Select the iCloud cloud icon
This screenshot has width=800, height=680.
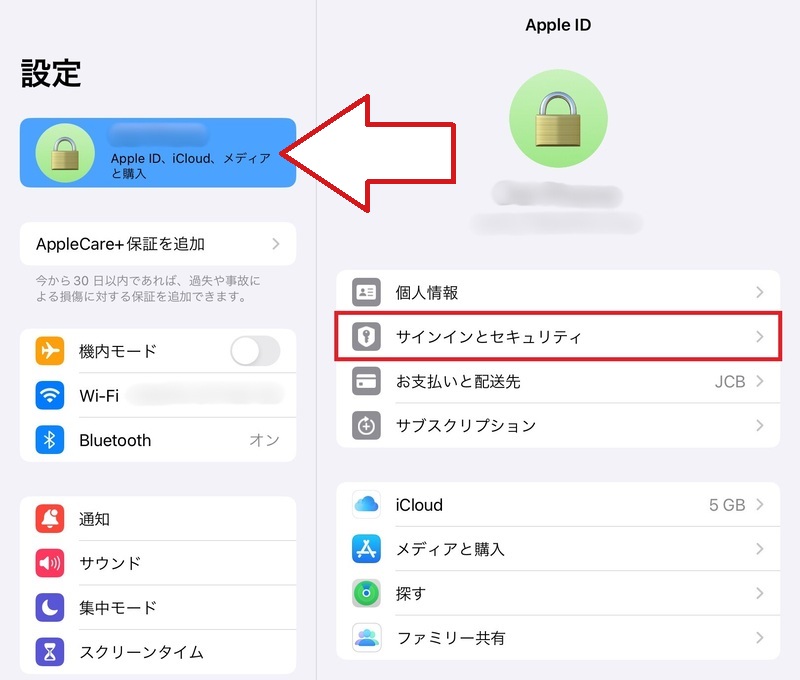(366, 505)
